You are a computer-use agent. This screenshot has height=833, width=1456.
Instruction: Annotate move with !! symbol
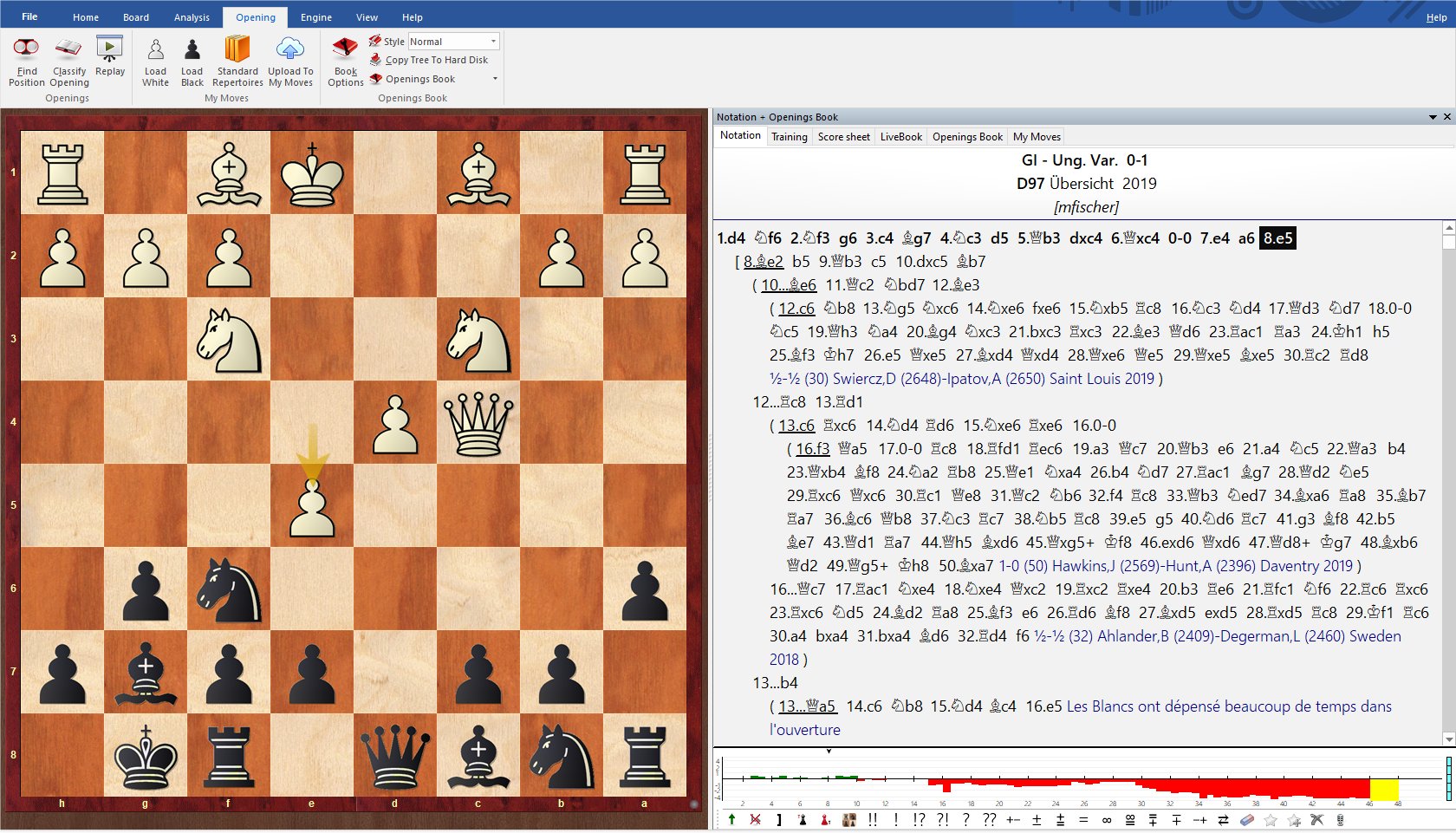[872, 819]
